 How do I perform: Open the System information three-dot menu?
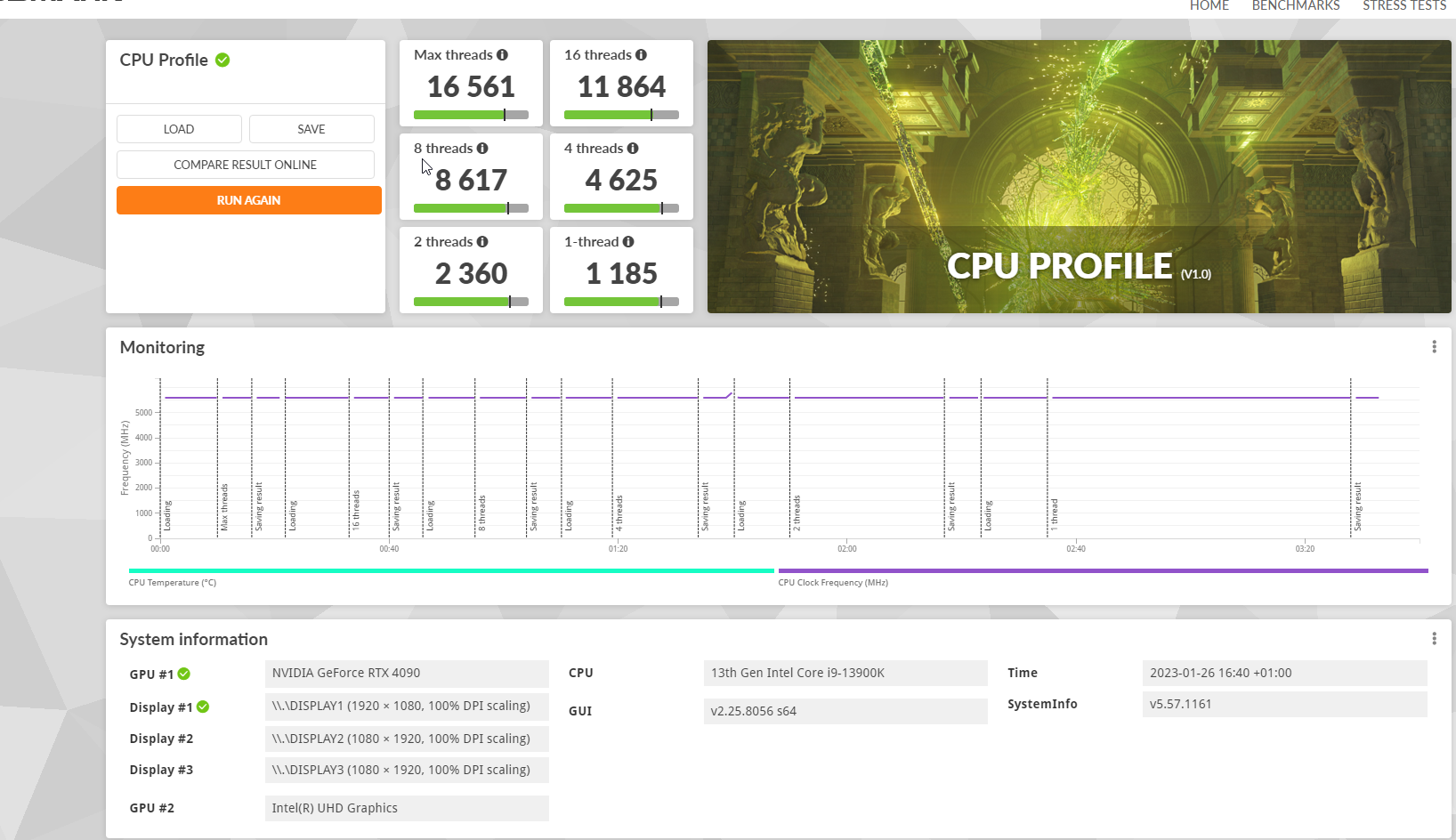point(1434,639)
